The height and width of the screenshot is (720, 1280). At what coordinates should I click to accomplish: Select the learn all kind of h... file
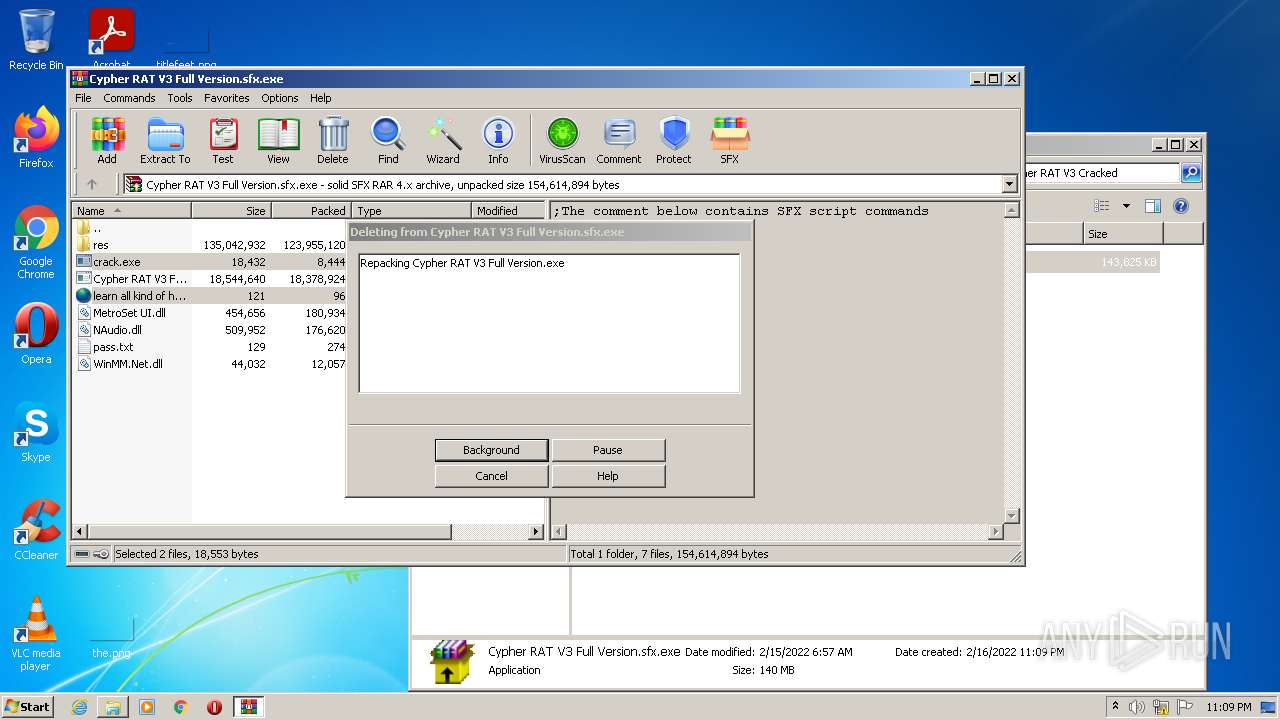pyautogui.click(x=210, y=296)
